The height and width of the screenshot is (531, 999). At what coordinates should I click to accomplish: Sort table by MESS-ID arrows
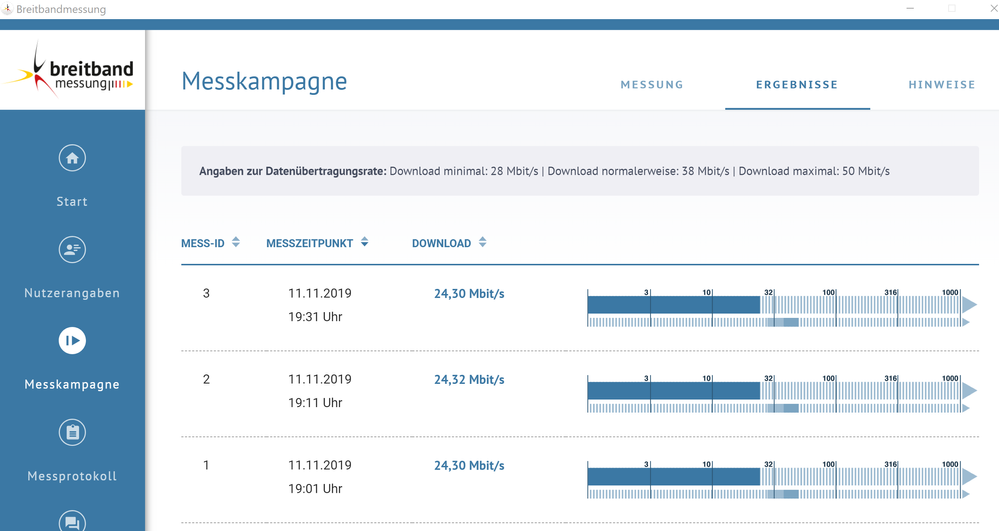[x=236, y=242]
